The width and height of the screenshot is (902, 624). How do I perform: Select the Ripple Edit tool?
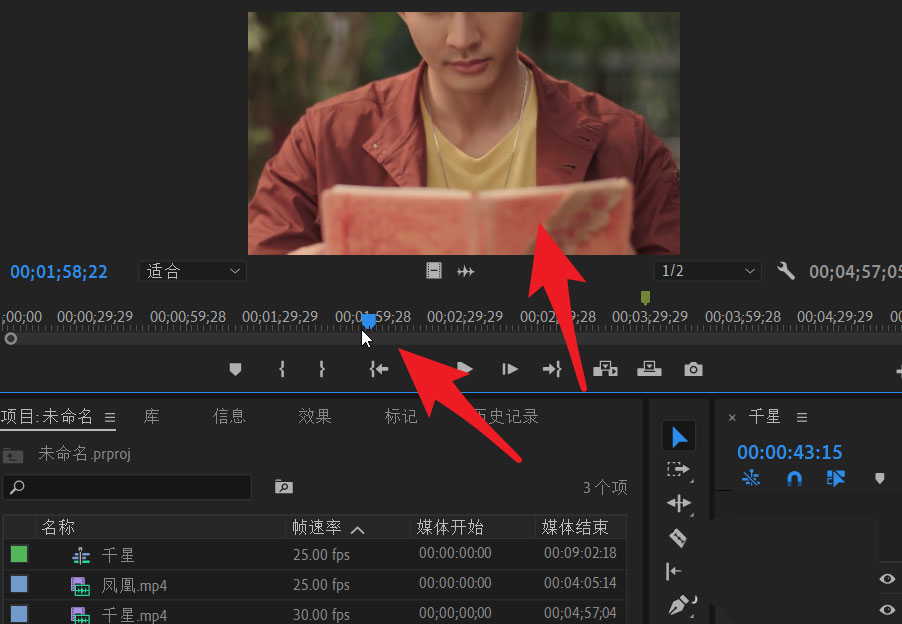tap(679, 504)
